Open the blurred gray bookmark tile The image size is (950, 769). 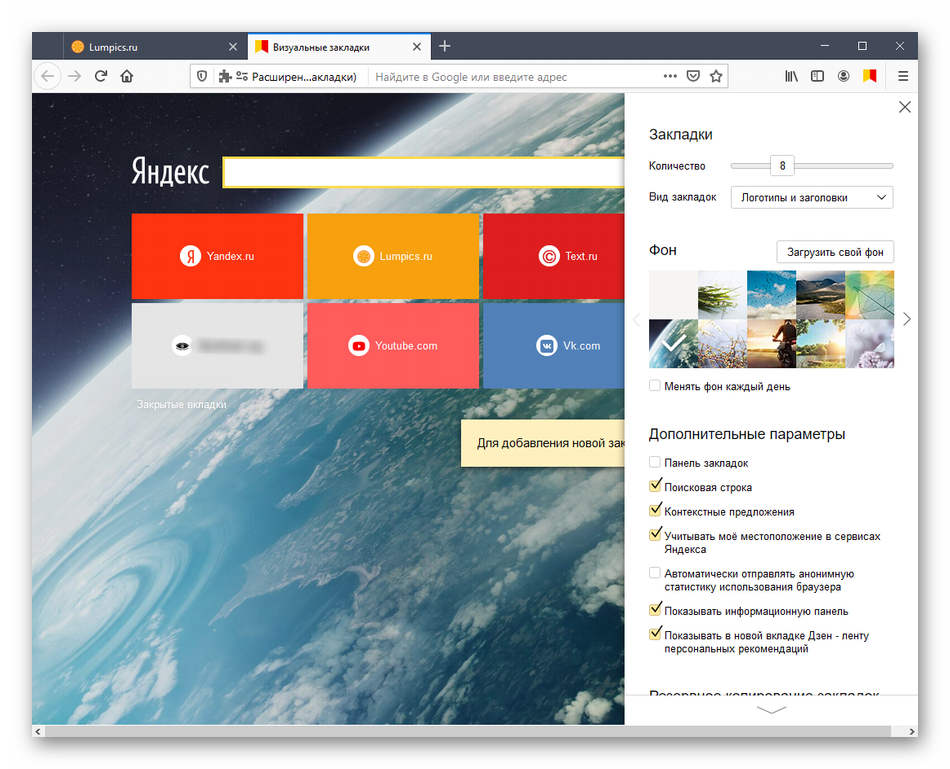coord(218,346)
